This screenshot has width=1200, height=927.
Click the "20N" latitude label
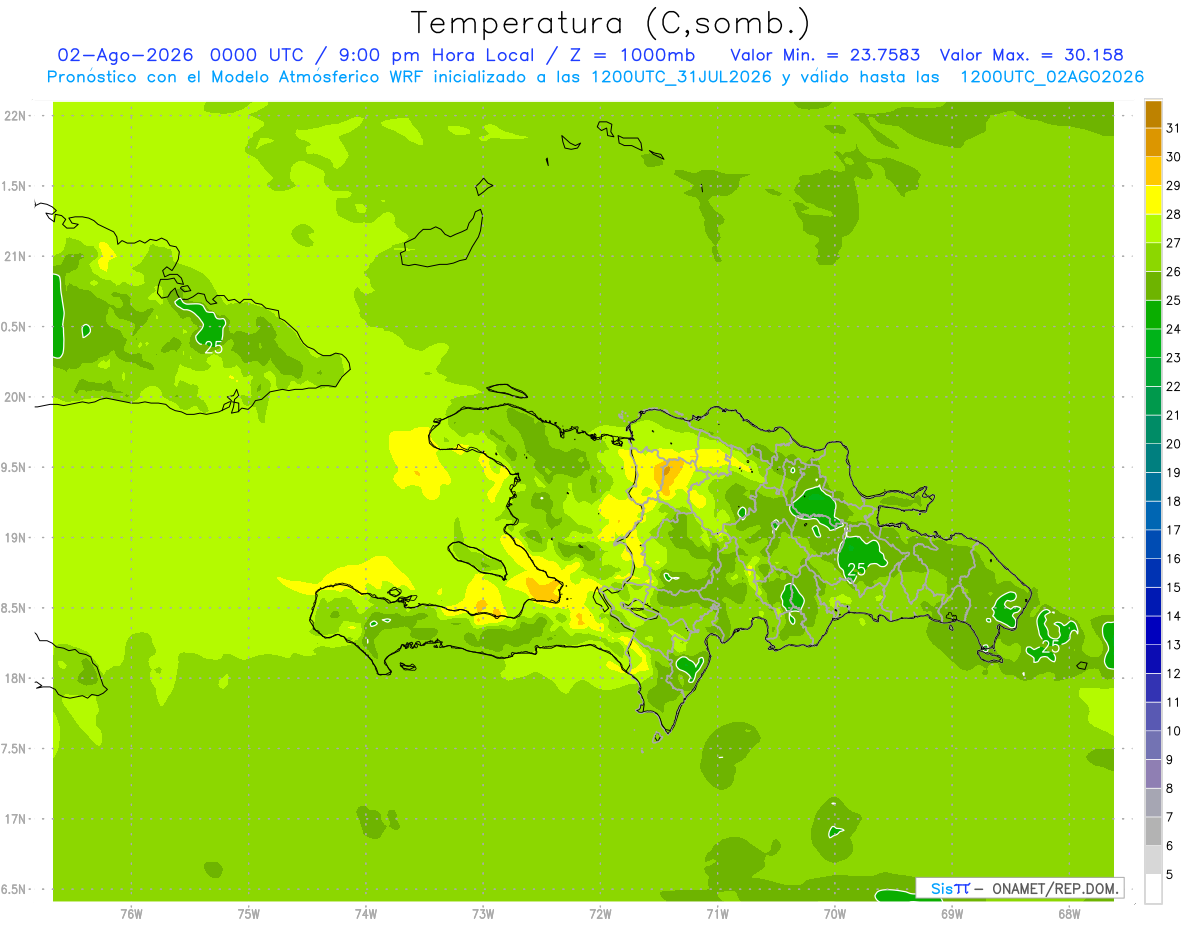click(15, 397)
